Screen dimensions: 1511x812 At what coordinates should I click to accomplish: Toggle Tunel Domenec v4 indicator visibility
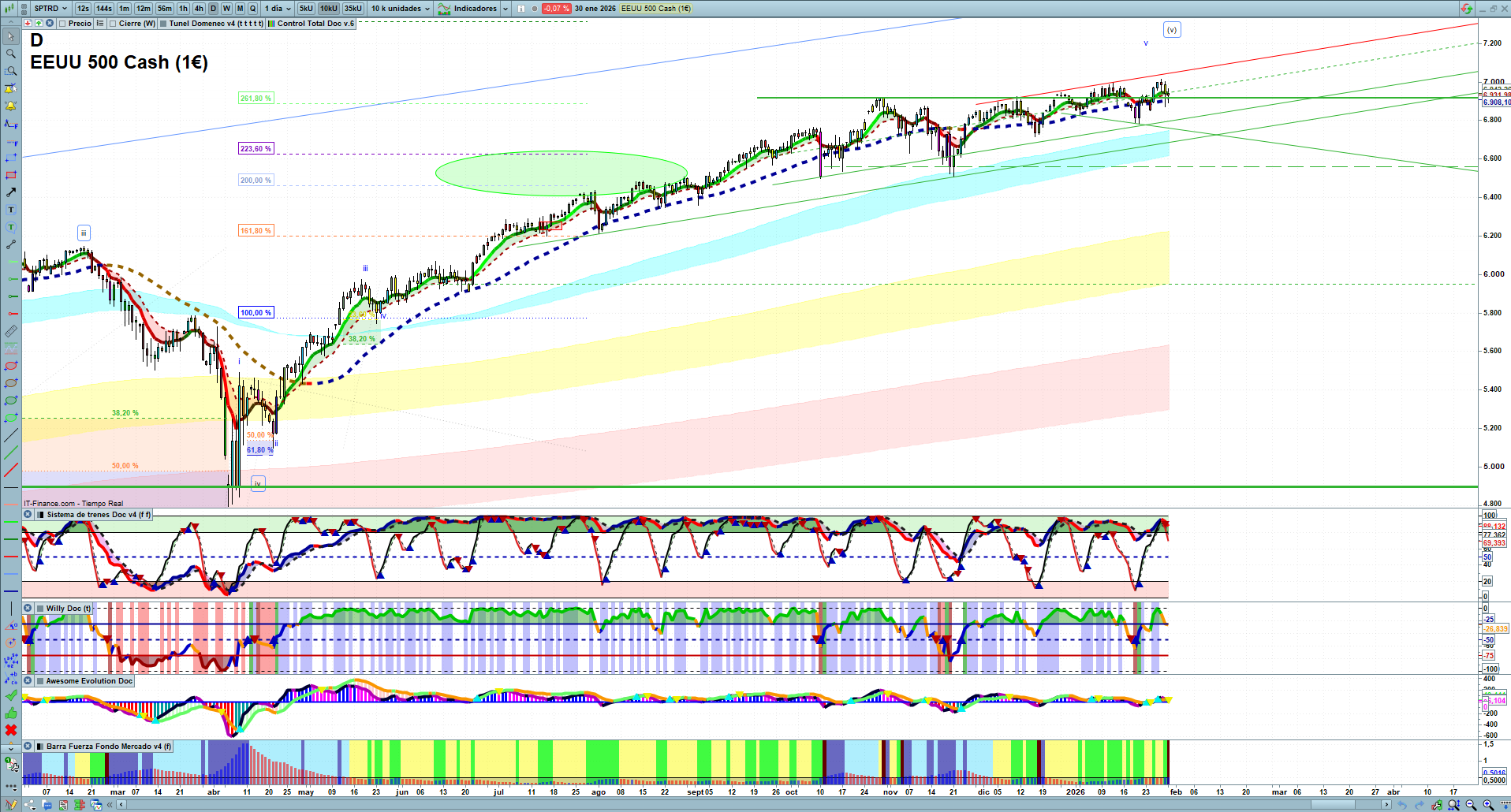(x=163, y=24)
